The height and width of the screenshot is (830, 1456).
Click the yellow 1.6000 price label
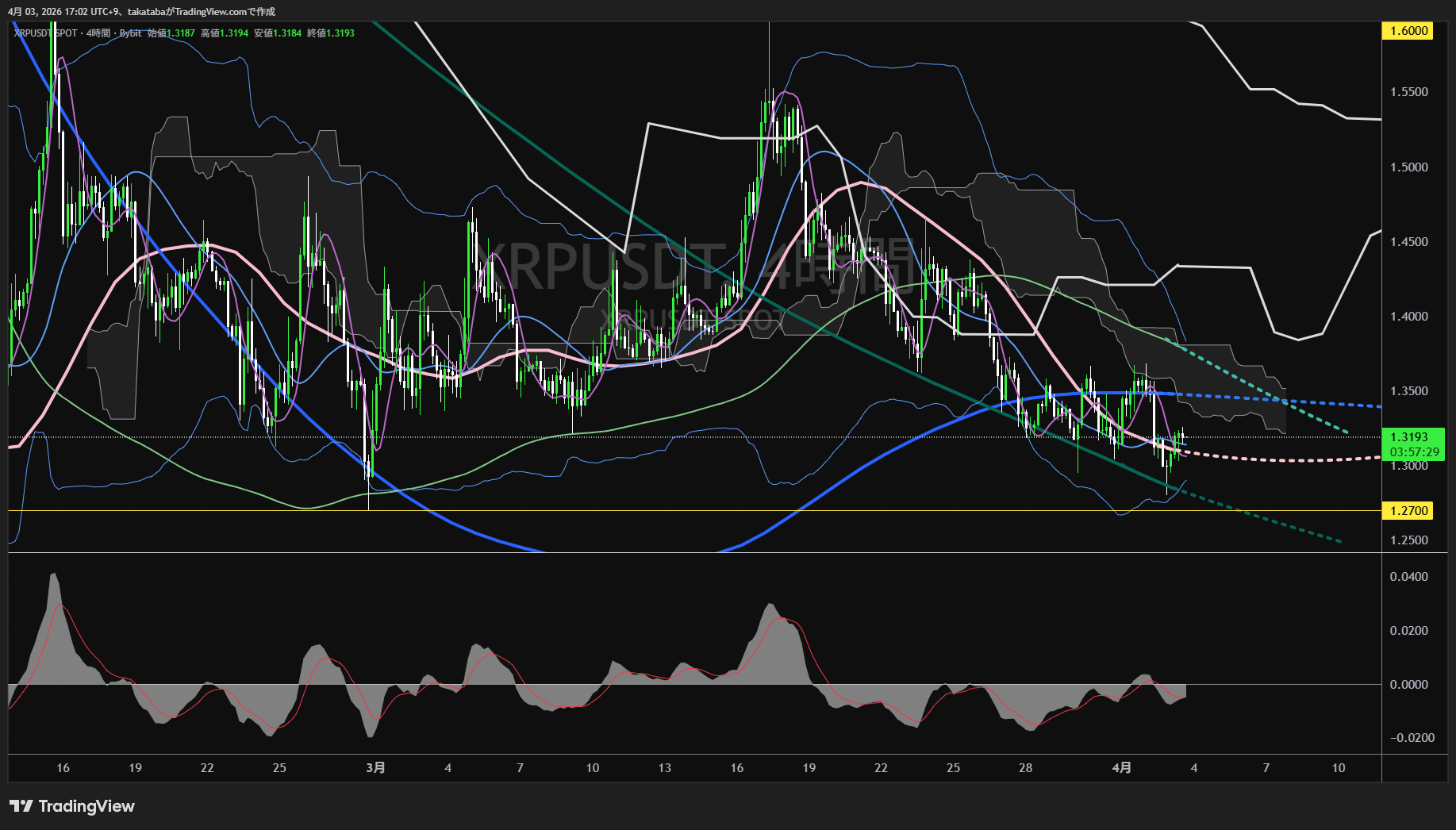(x=1408, y=31)
